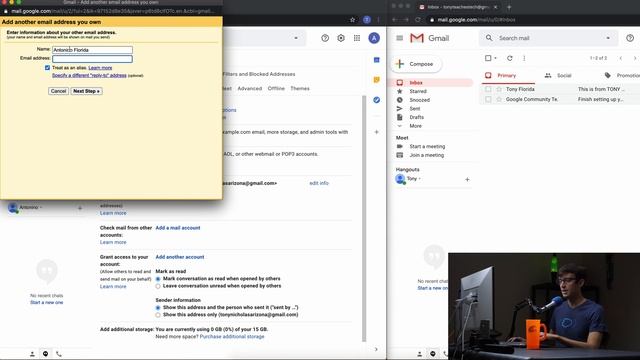Bookmark page with star icon in address bar
640x360 pixels.
pos(353,20)
